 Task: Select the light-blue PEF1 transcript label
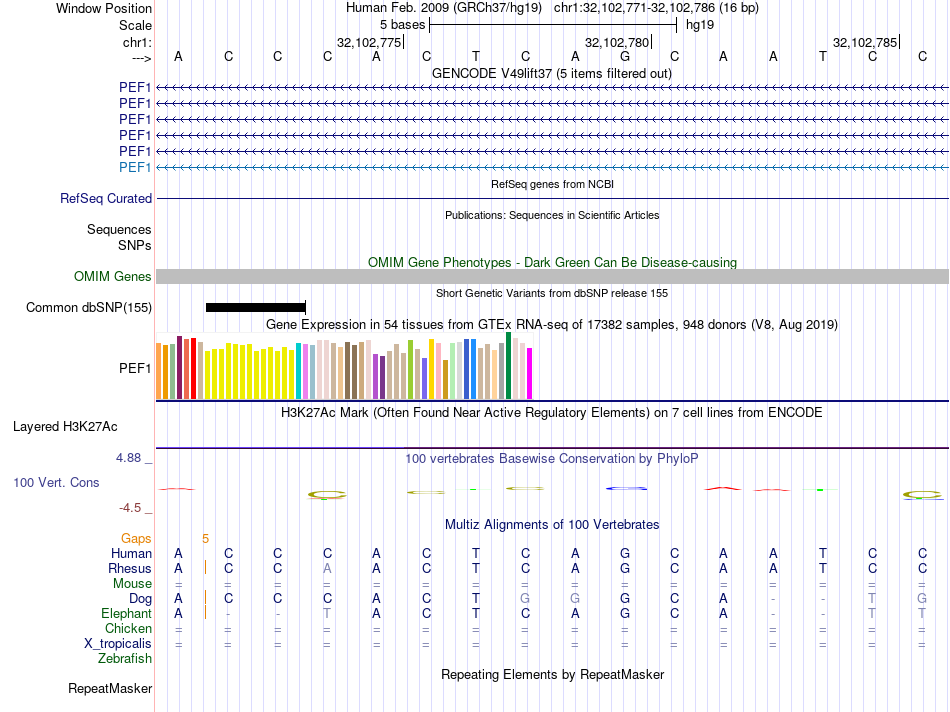[x=135, y=167]
